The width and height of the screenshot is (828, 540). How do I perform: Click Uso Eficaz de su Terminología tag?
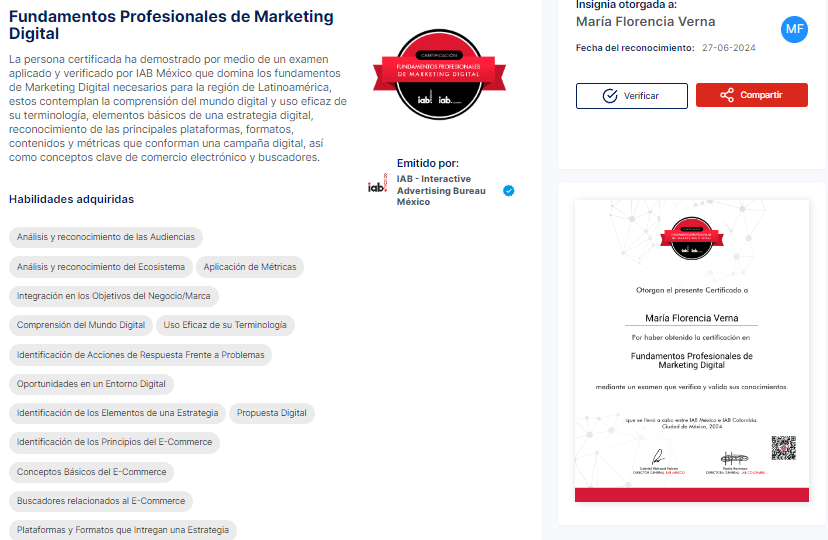[x=225, y=325]
